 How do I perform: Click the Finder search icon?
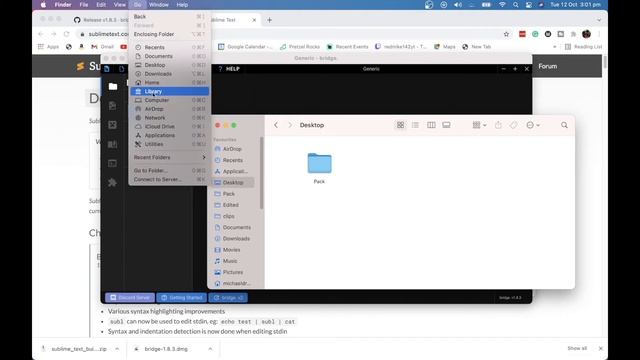(x=564, y=125)
